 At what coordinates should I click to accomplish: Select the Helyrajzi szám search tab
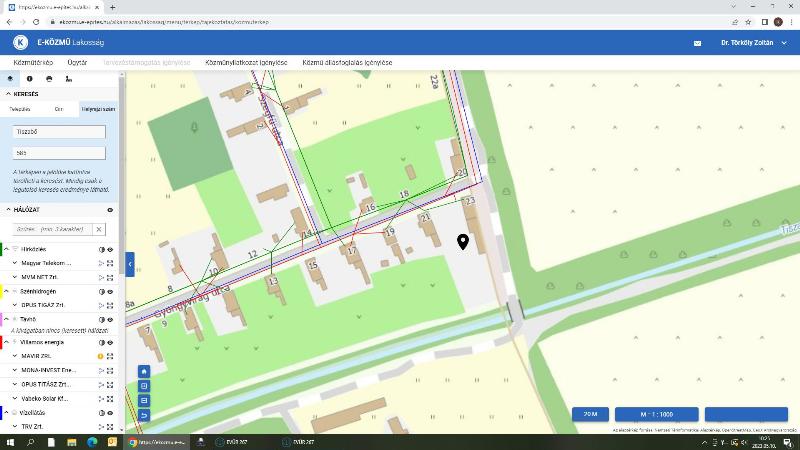click(98, 109)
